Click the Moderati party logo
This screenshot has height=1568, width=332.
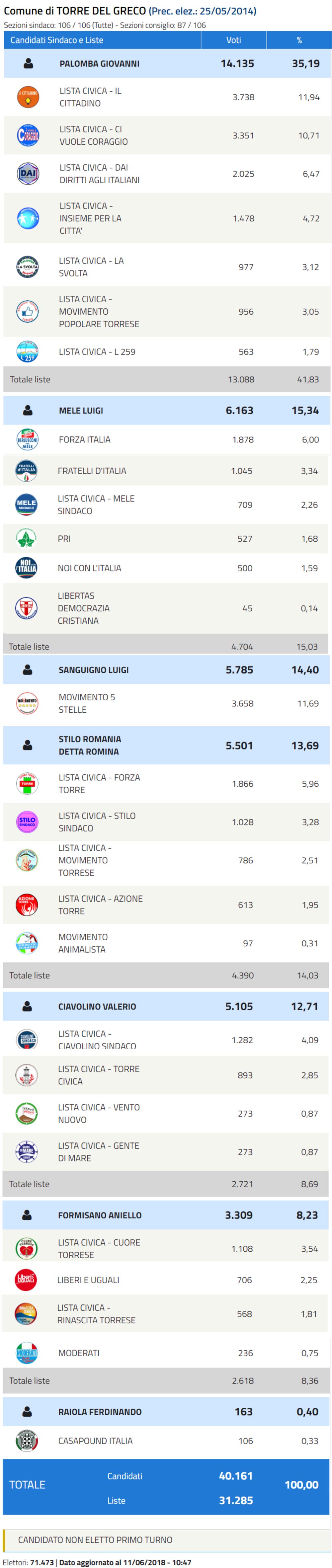[x=27, y=1353]
